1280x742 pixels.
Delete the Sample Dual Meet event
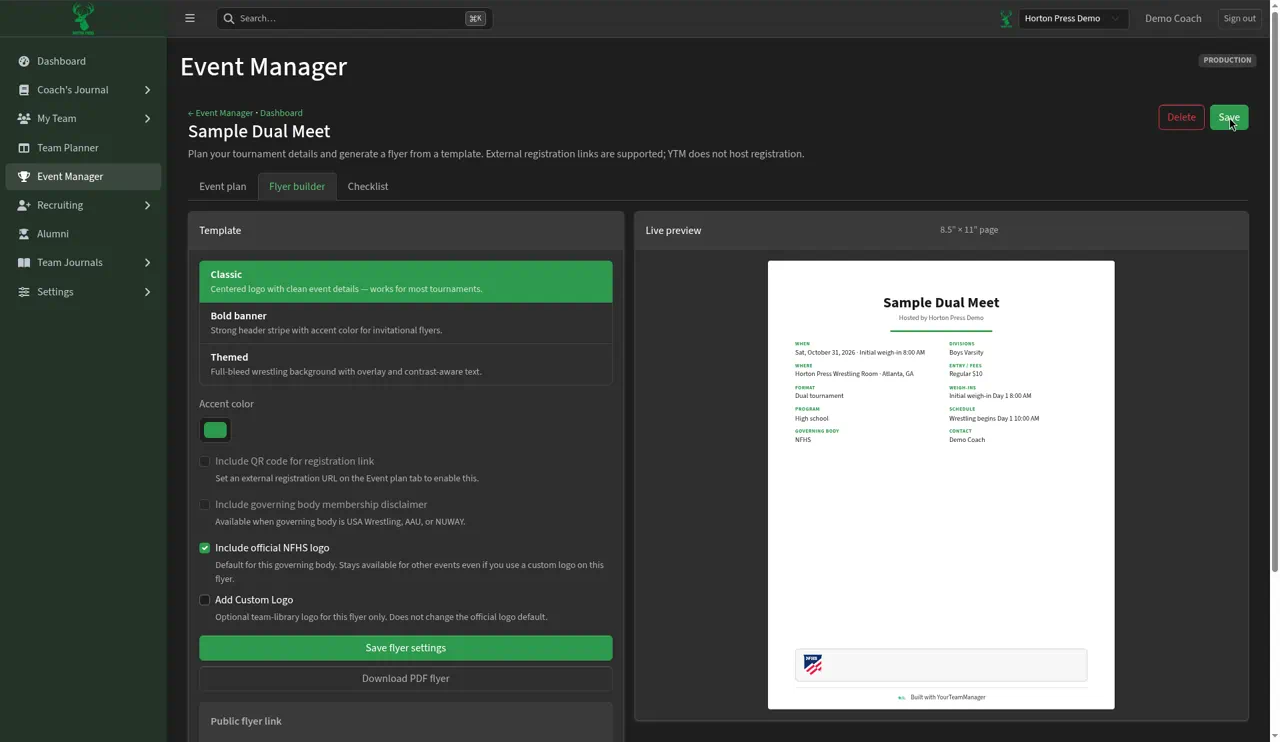[1181, 117]
